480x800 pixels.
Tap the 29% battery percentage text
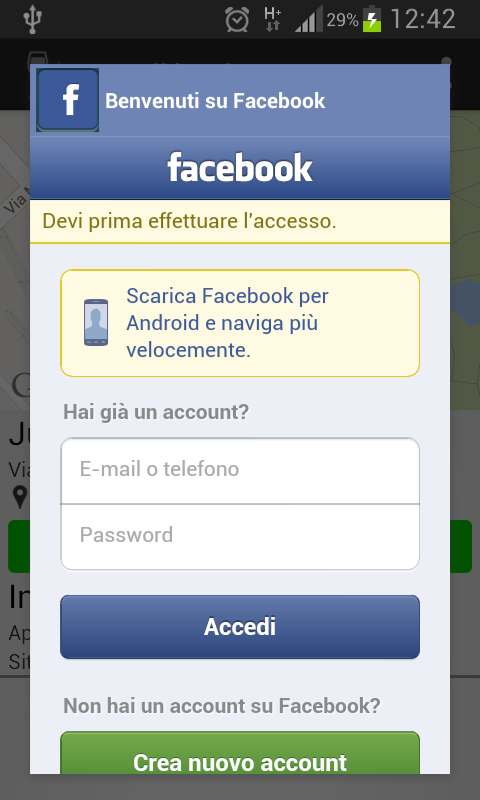click(343, 20)
